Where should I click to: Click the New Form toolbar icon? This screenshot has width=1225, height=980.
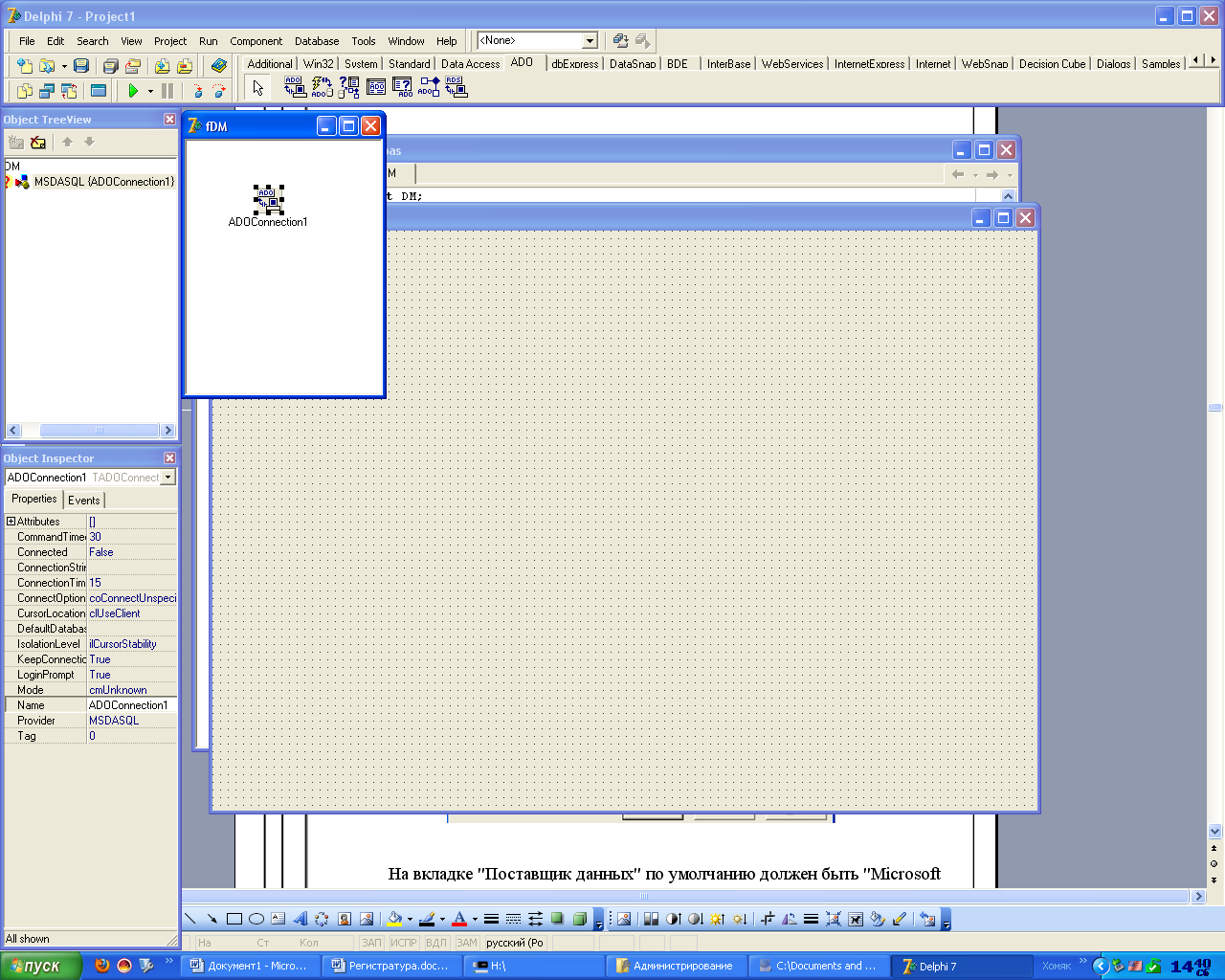coord(98,91)
